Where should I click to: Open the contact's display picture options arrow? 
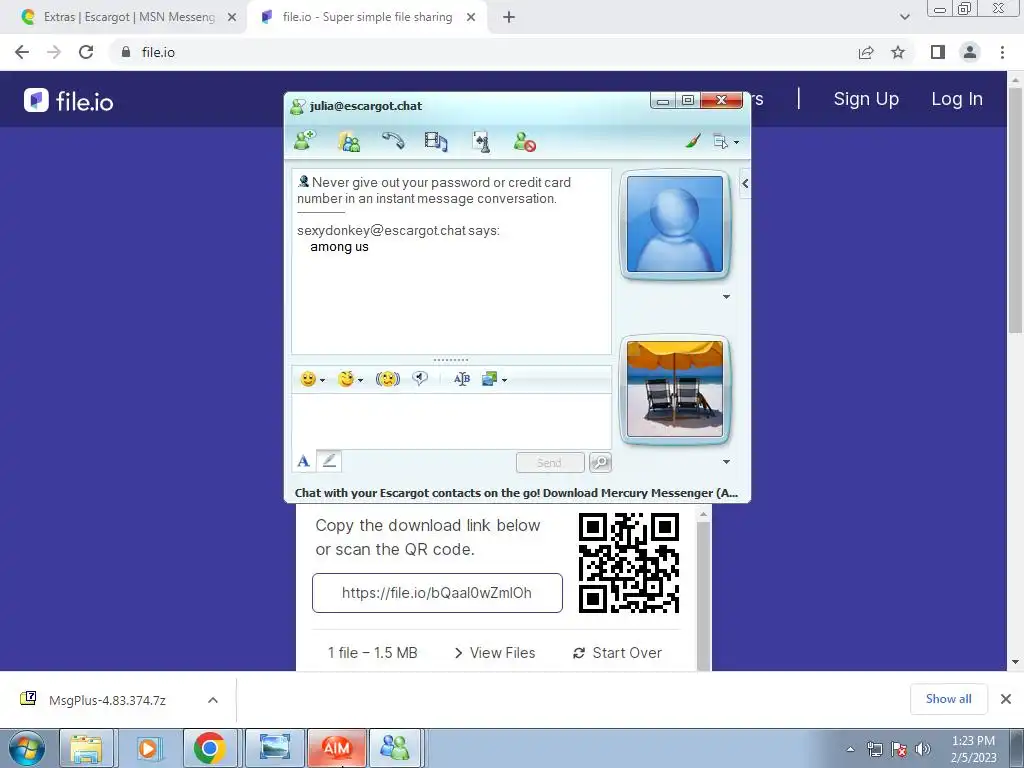(x=726, y=296)
